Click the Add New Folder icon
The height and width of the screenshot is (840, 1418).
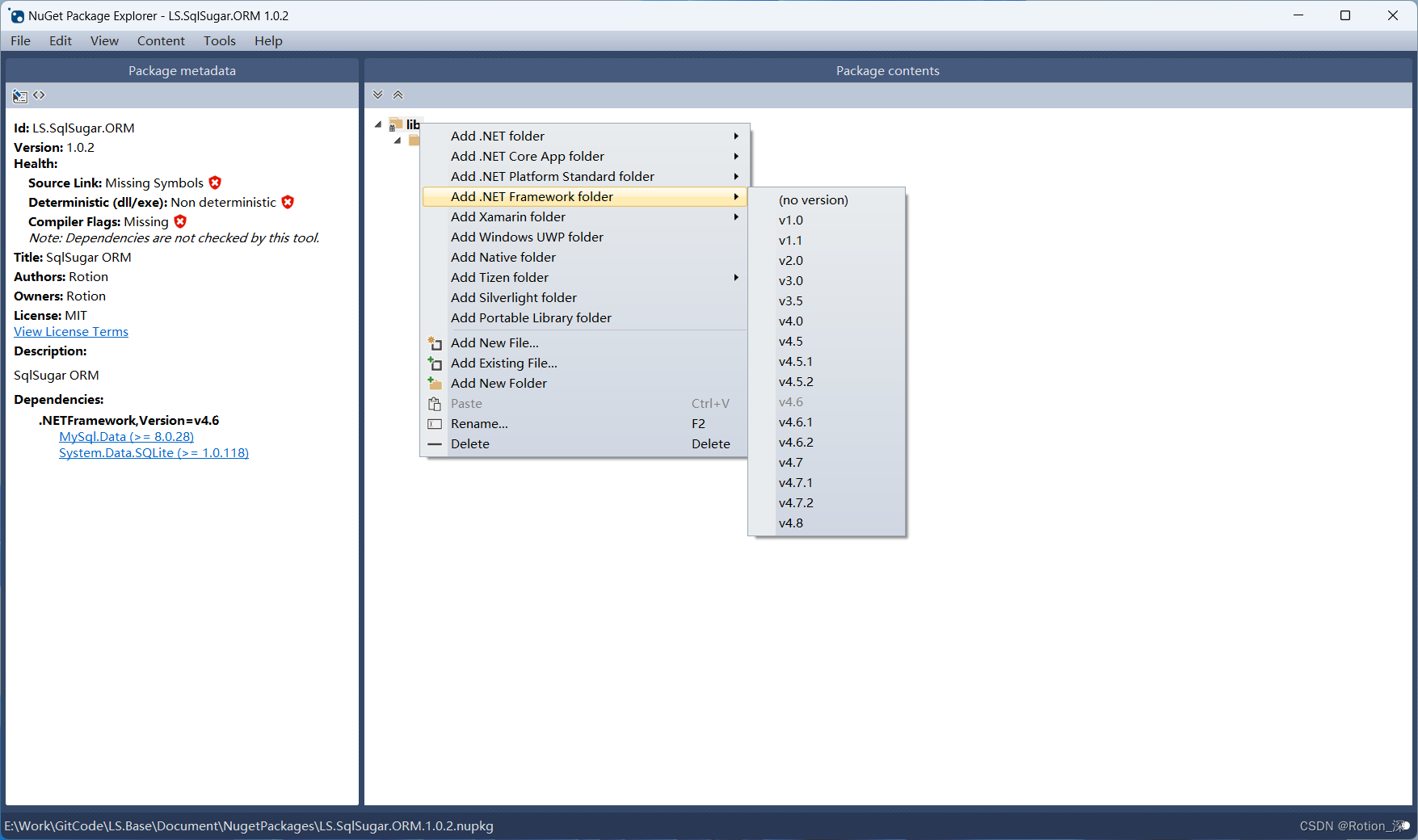pyautogui.click(x=435, y=383)
